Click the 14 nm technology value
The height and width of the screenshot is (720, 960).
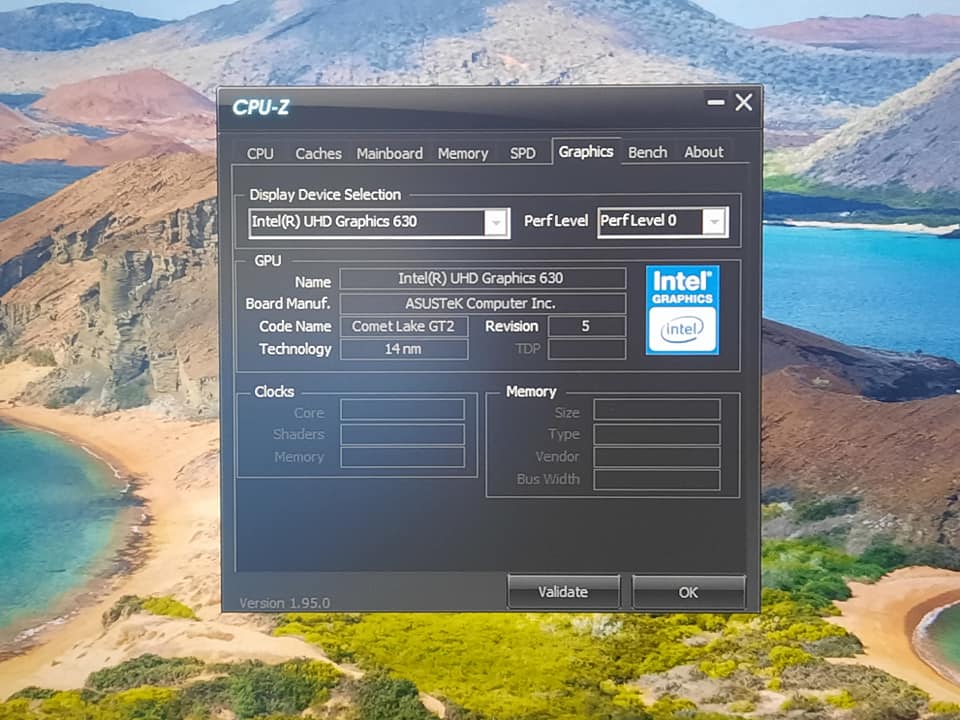(404, 349)
